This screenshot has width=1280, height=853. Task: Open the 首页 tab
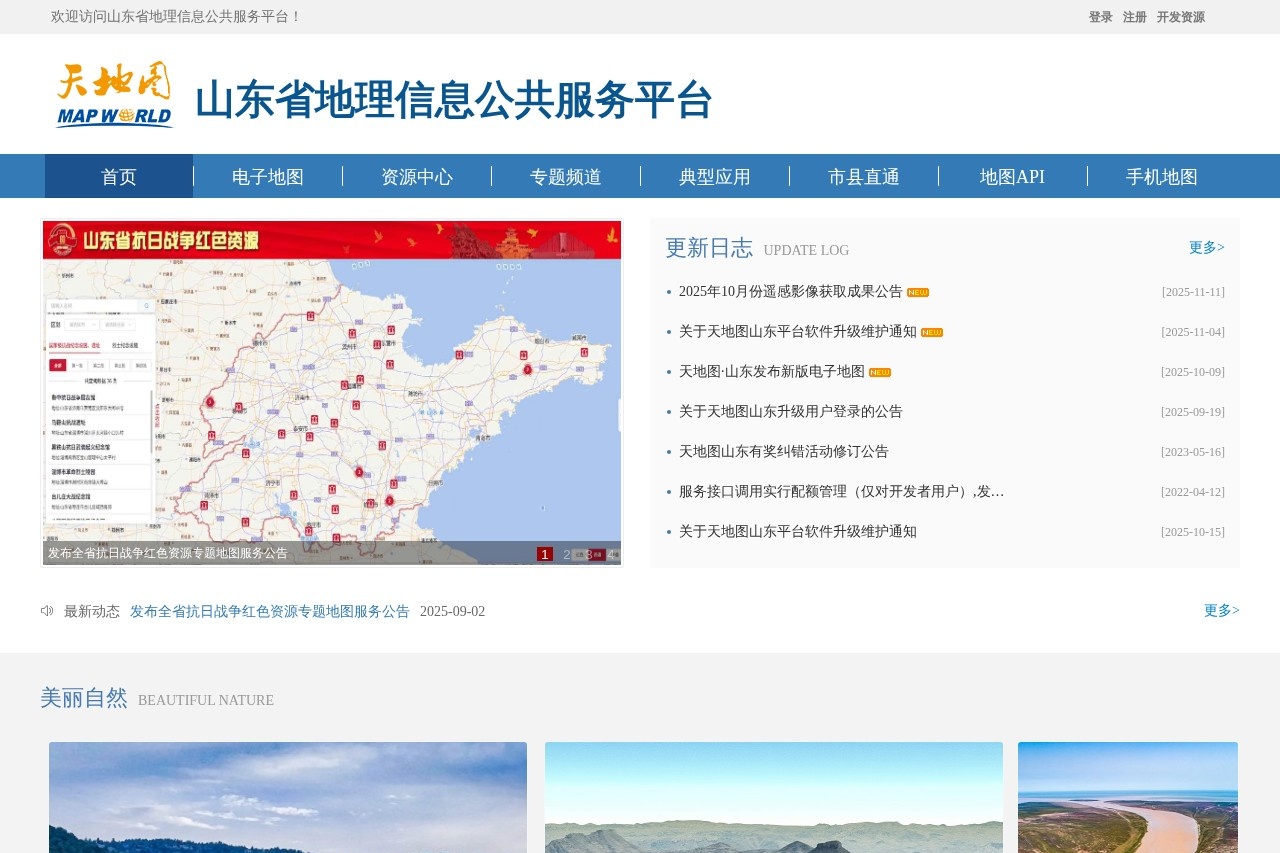pyautogui.click(x=118, y=176)
